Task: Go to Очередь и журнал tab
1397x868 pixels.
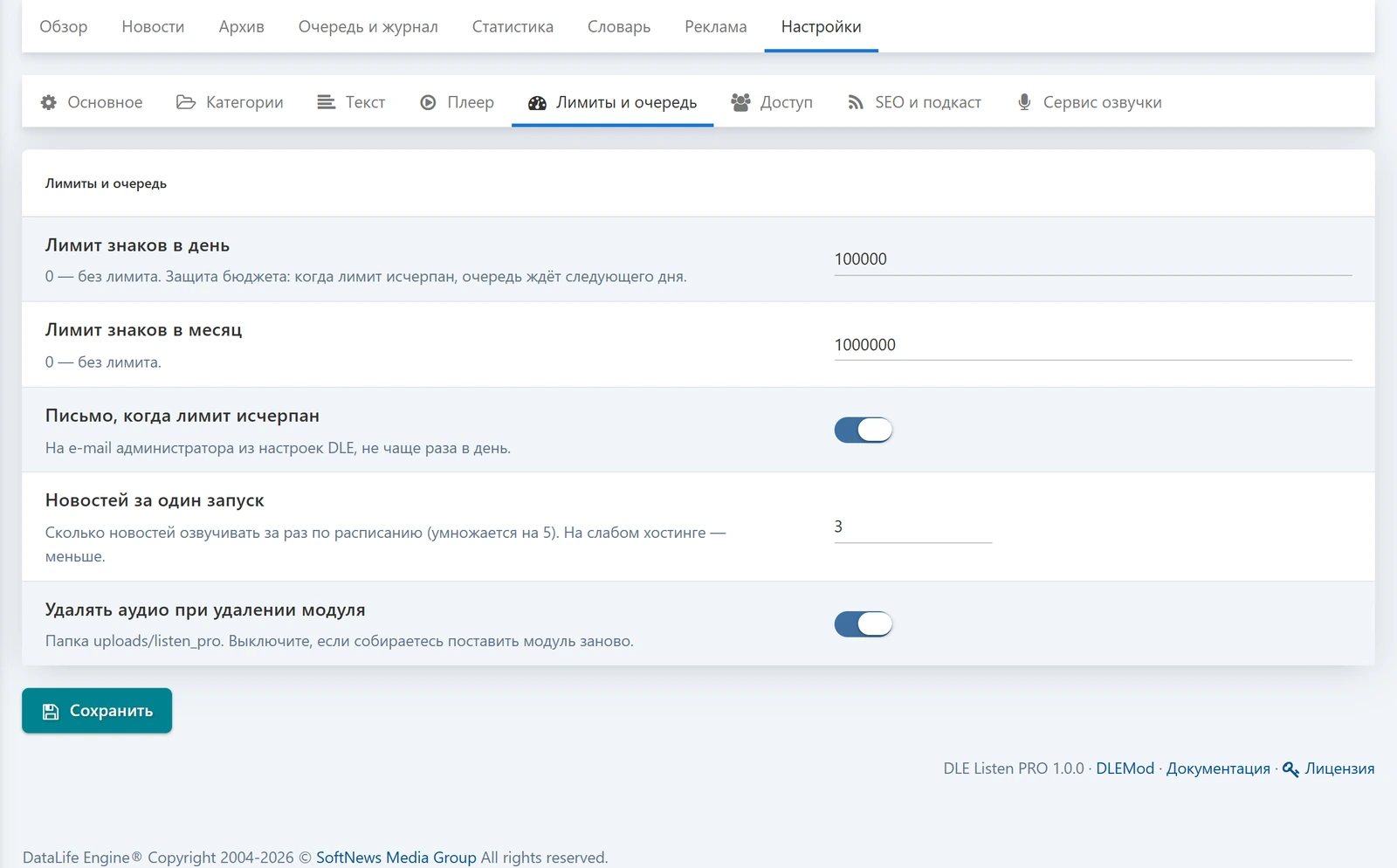Action: pos(368,27)
